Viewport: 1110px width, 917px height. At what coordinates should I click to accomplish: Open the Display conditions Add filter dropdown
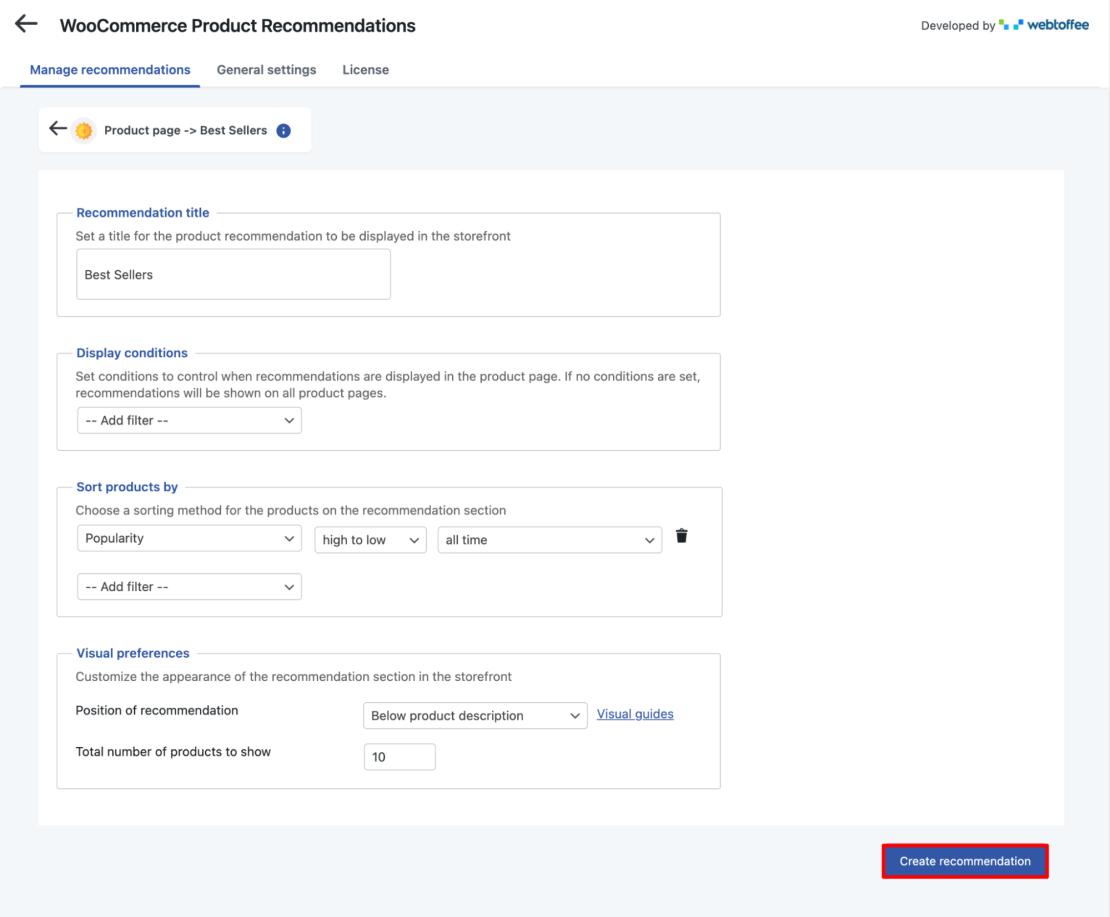189,421
